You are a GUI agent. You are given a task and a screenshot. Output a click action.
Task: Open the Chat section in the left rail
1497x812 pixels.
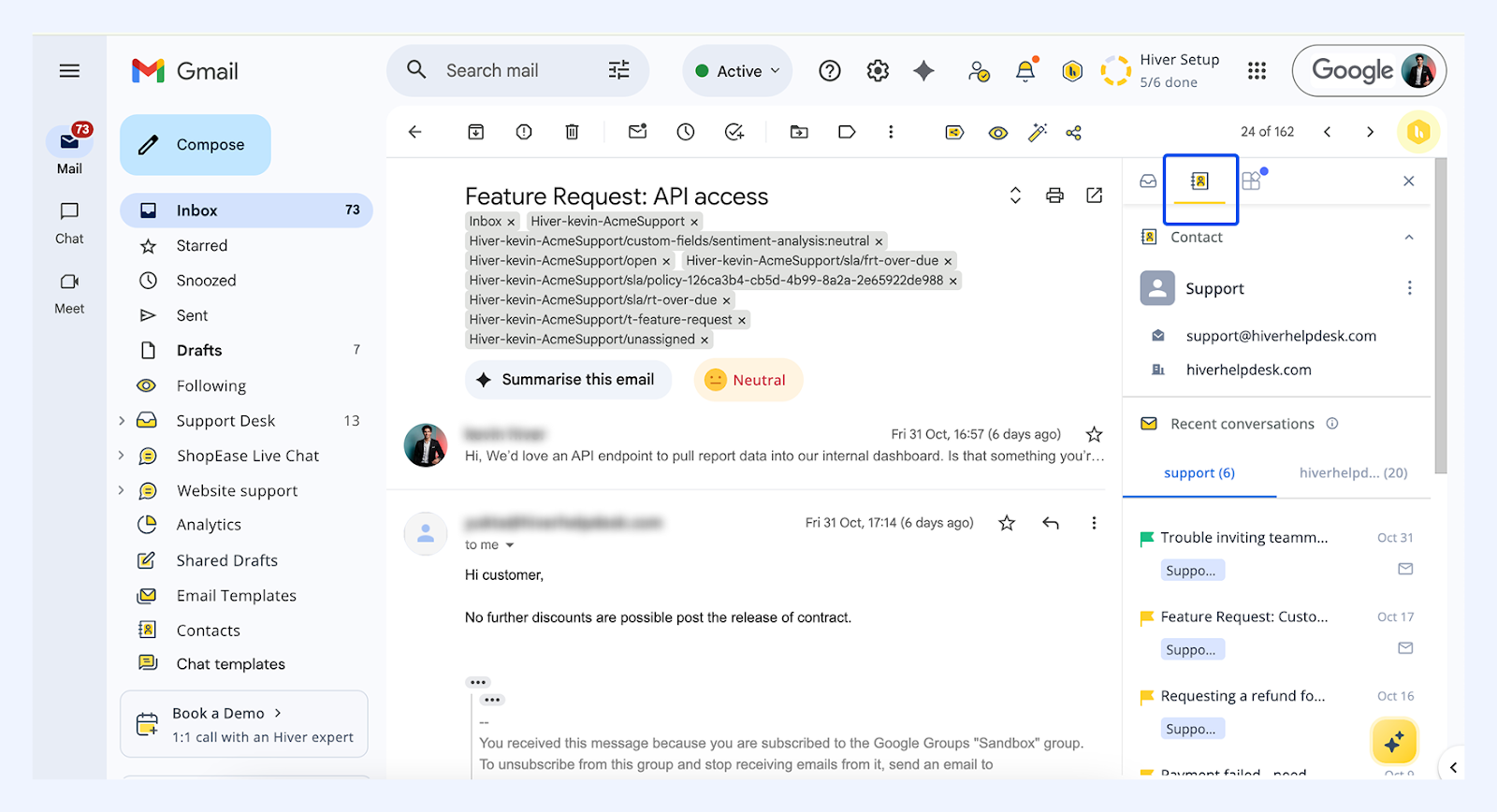coord(69,224)
